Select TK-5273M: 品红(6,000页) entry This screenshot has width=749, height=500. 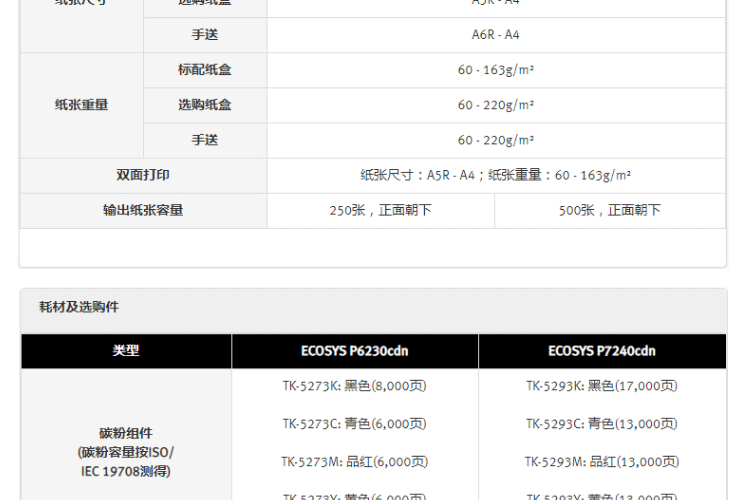tap(354, 462)
